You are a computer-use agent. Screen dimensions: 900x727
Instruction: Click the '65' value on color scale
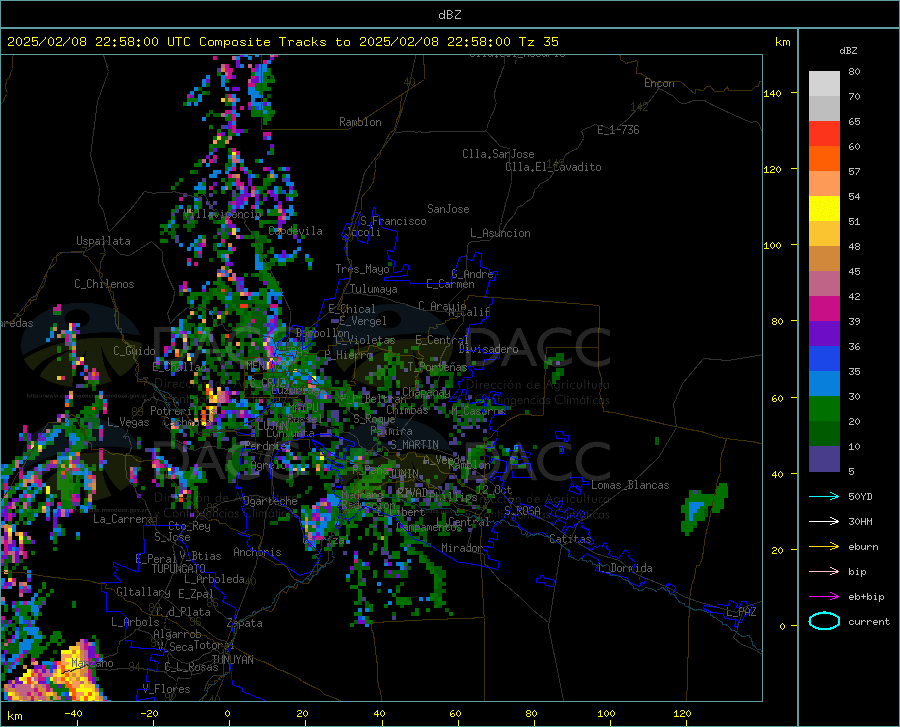(854, 122)
